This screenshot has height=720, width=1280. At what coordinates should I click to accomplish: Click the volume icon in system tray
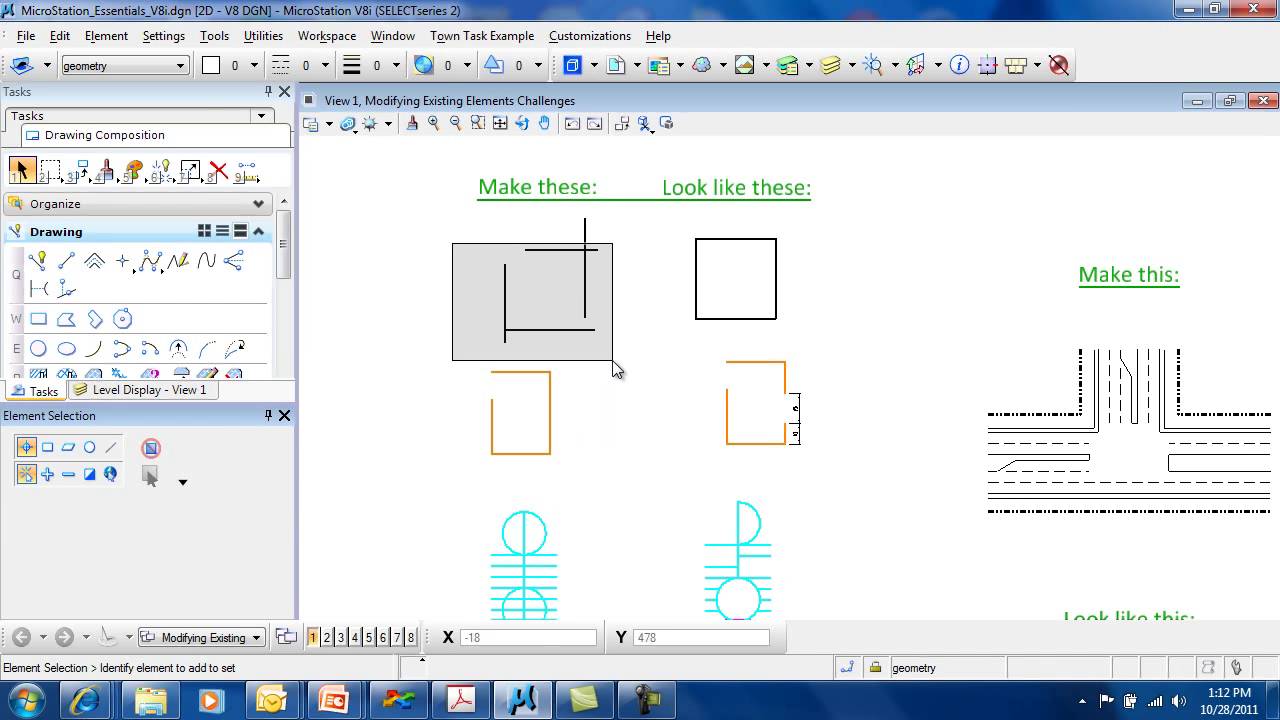point(1178,700)
